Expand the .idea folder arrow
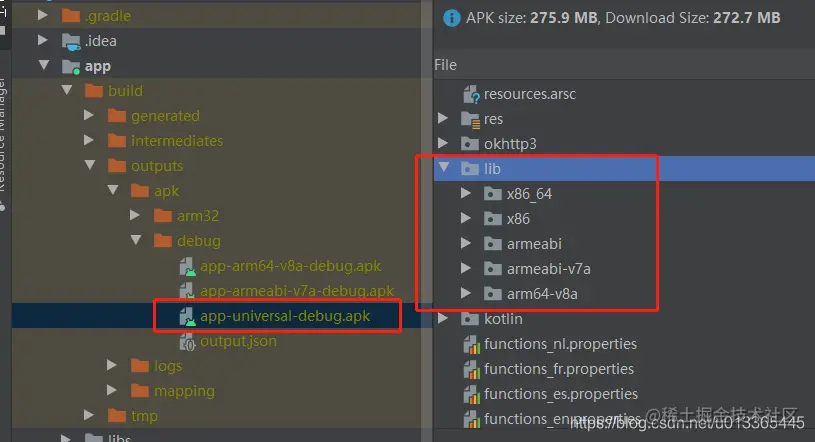This screenshot has height=442, width=815. click(x=43, y=40)
